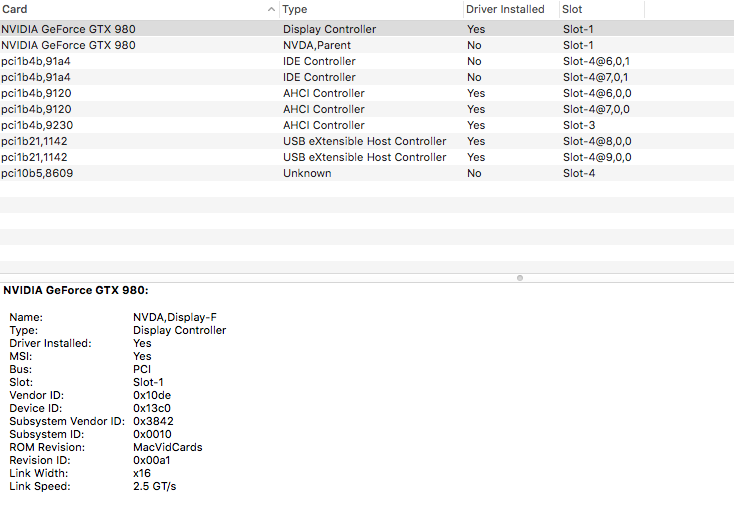Click the Slot-3 cell
Image resolution: width=734 pixels, height=529 pixels.
579,125
